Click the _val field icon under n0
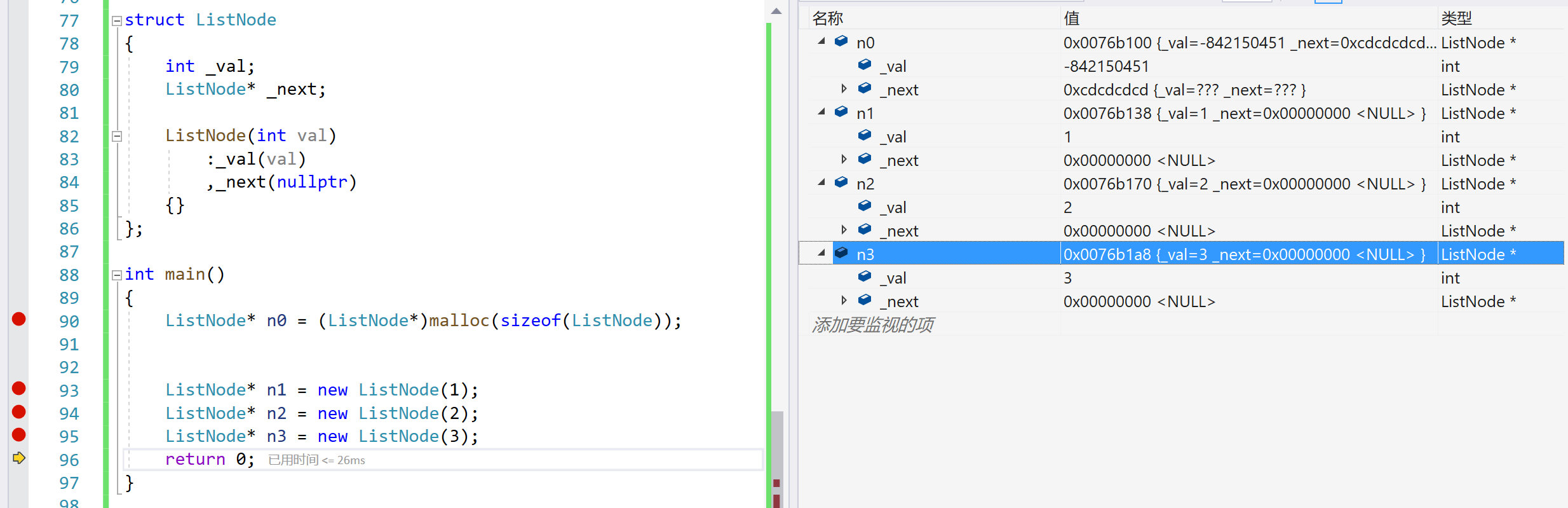The width and height of the screenshot is (1568, 508). click(865, 65)
